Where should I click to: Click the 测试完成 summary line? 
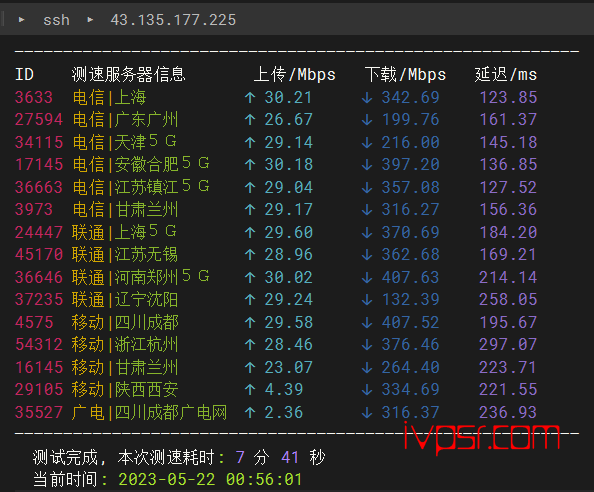tap(179, 457)
